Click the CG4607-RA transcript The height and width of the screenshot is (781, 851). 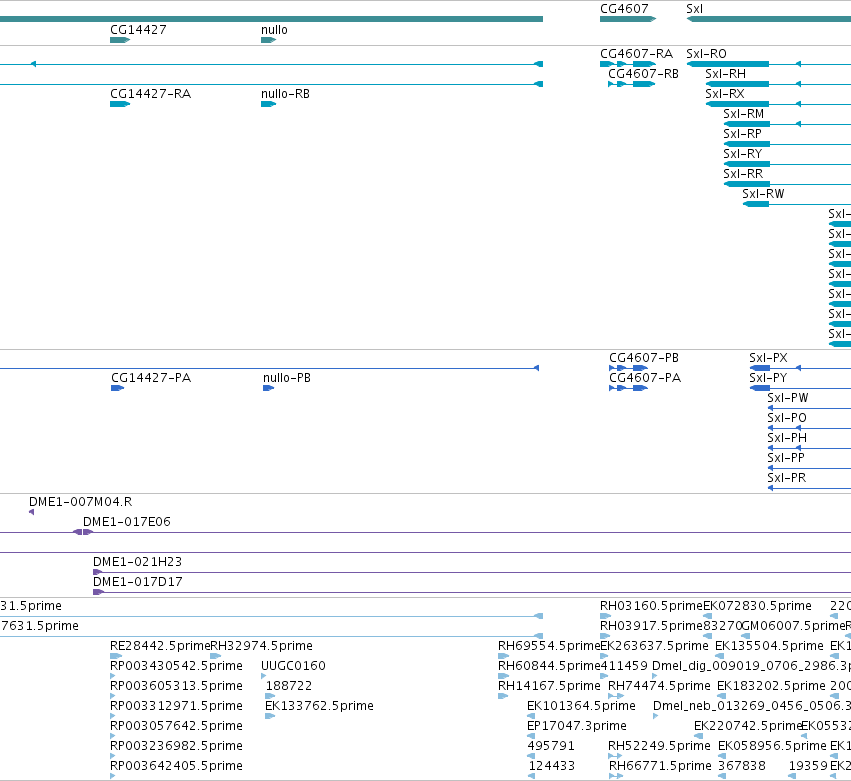628,64
